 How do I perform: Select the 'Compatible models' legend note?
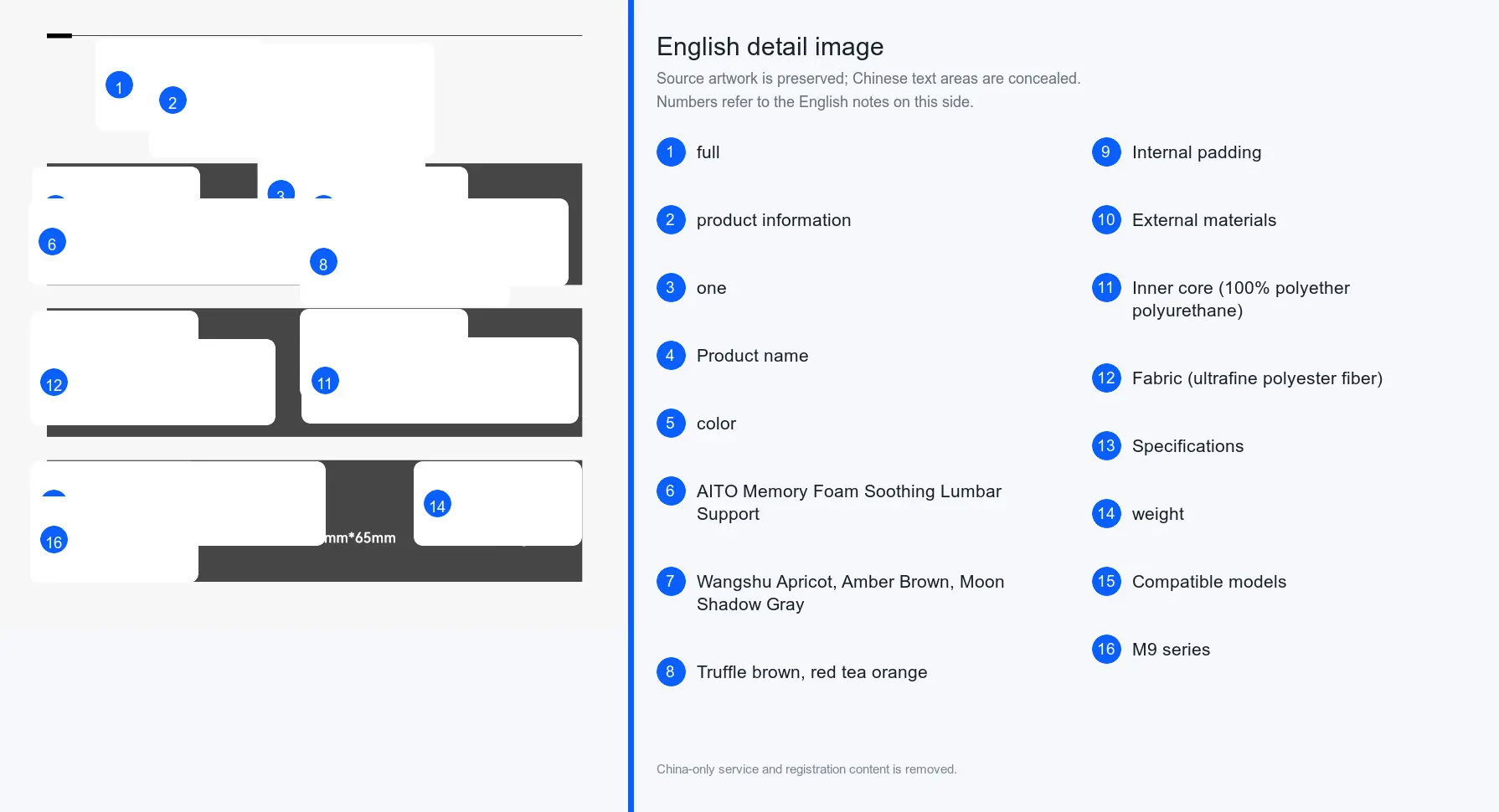(x=1209, y=582)
